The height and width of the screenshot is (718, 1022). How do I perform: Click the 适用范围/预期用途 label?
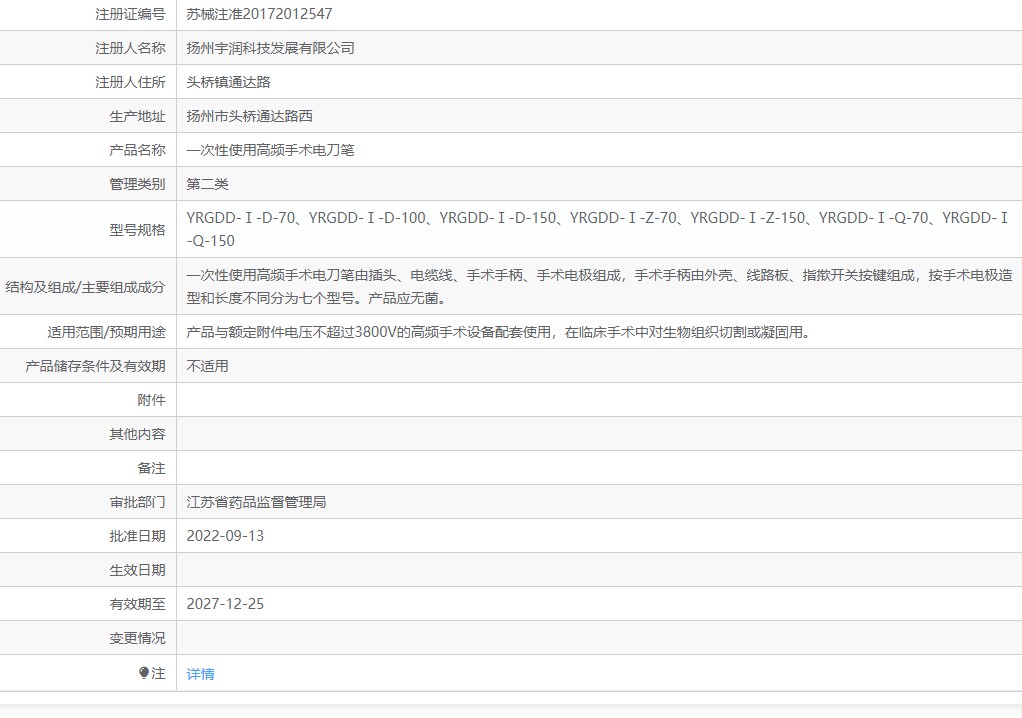pos(106,332)
